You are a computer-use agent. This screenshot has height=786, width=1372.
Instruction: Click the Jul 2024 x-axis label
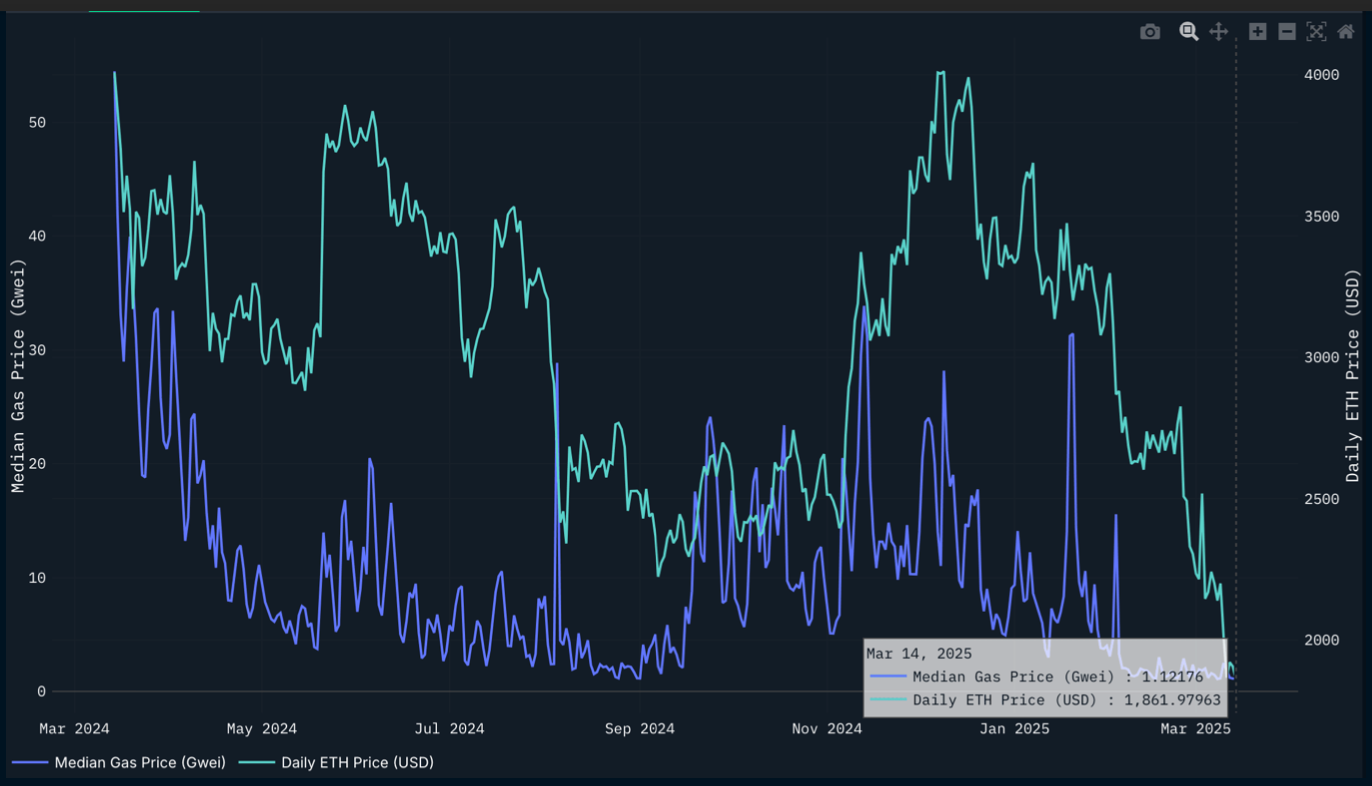[x=449, y=729]
